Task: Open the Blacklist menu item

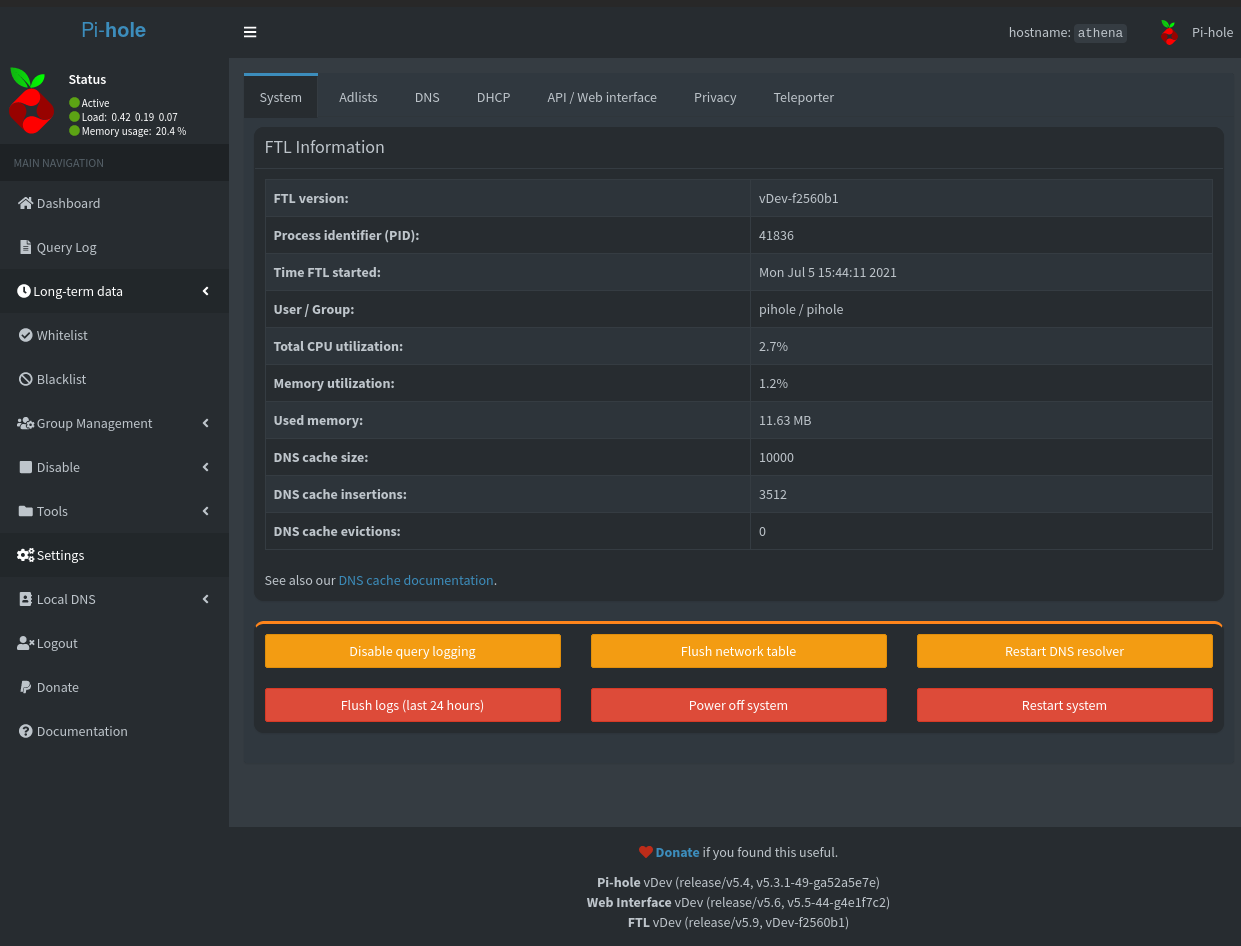Action: pyautogui.click(x=114, y=379)
